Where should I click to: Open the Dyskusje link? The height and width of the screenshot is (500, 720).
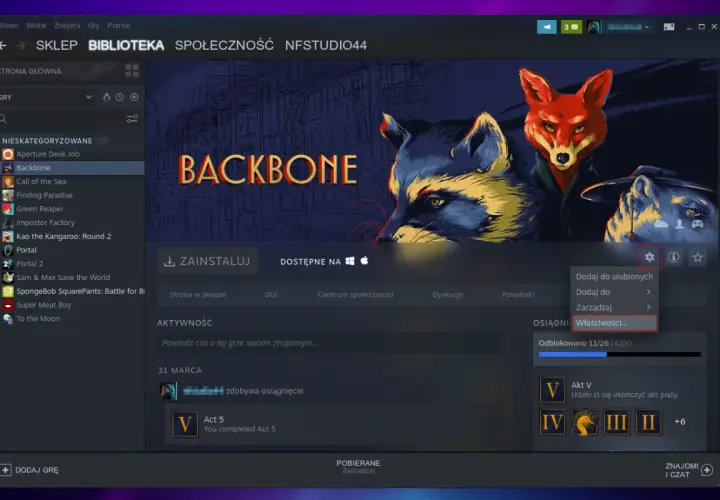point(448,295)
